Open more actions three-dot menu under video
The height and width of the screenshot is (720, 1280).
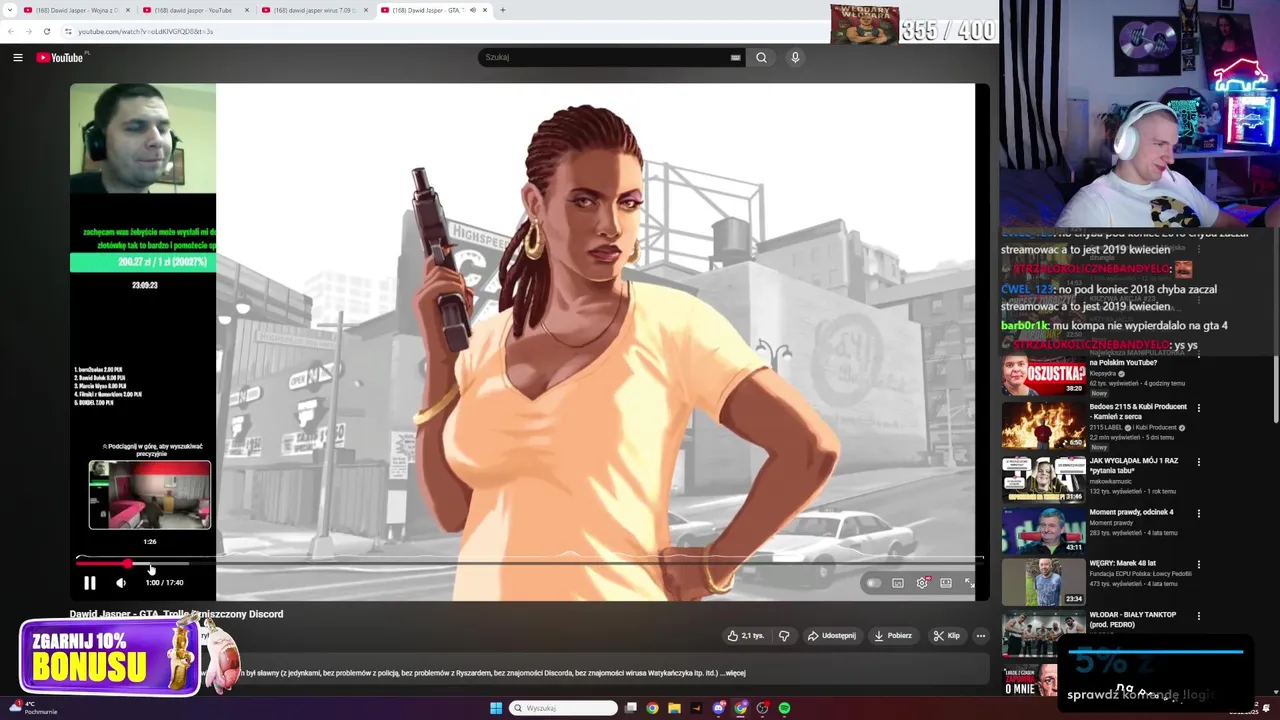[x=981, y=636]
